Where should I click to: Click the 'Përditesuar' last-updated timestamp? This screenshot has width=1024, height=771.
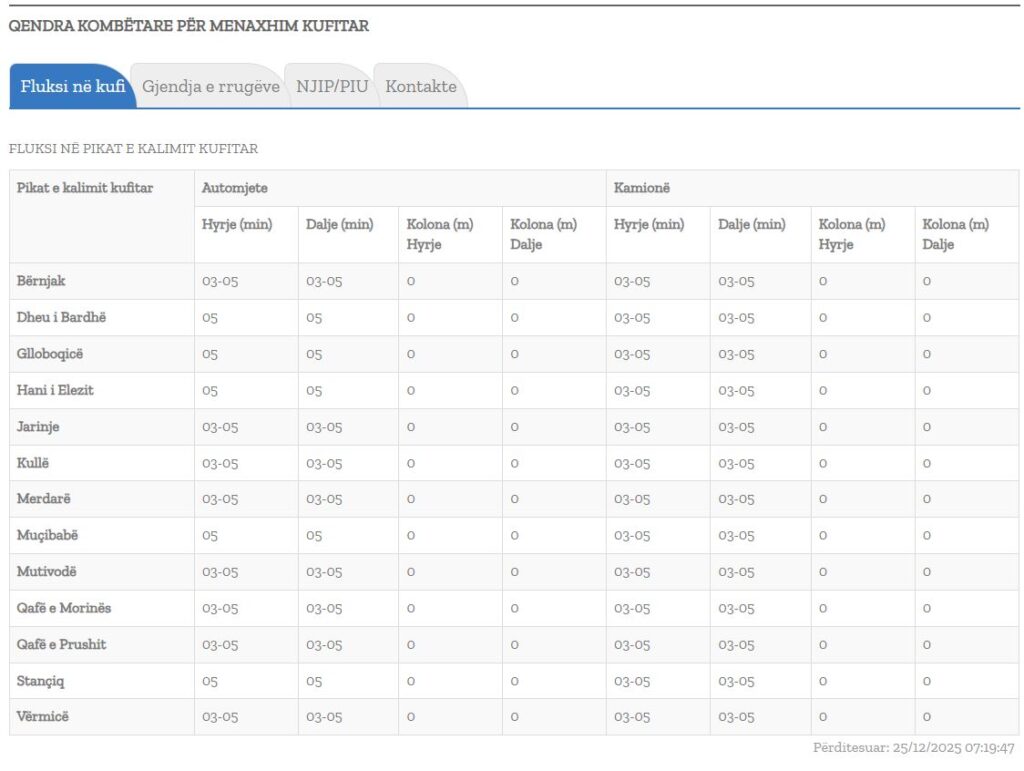coord(914,748)
